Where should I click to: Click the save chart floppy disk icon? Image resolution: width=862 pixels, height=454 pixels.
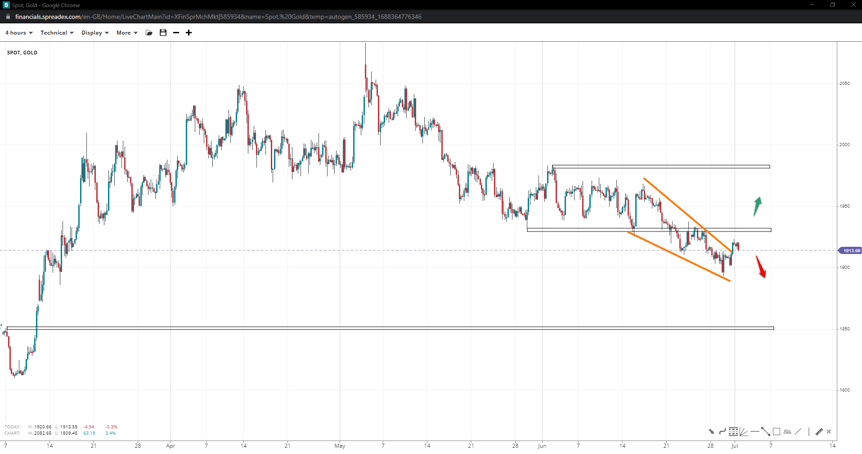tap(163, 33)
